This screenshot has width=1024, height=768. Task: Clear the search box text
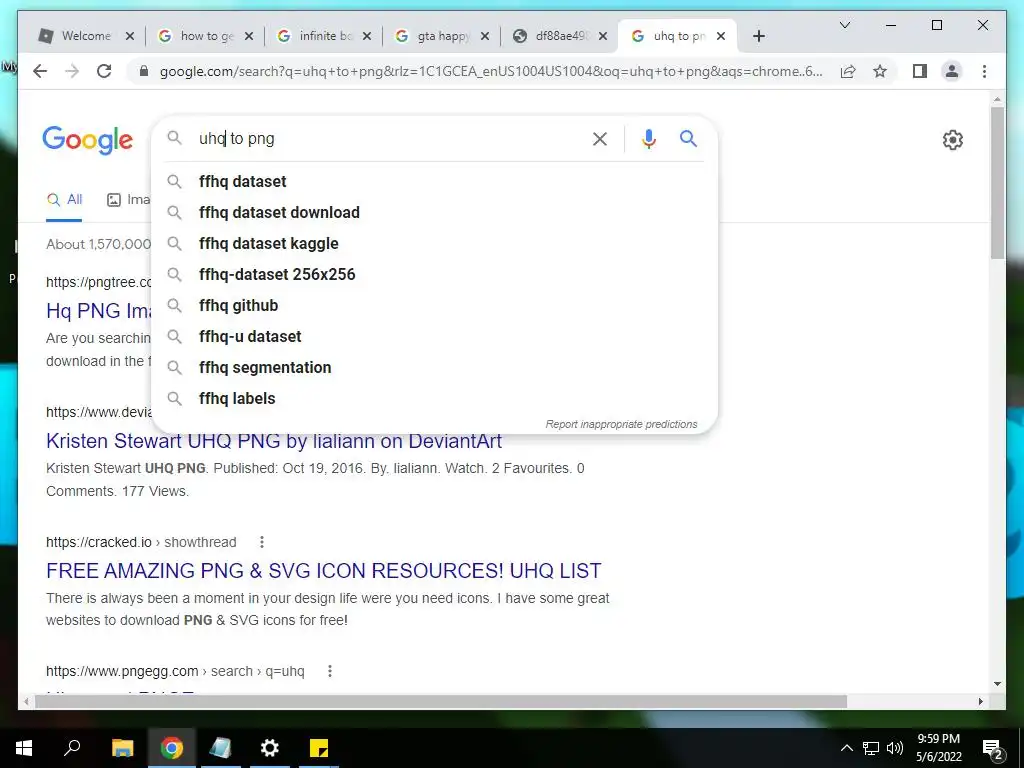600,138
